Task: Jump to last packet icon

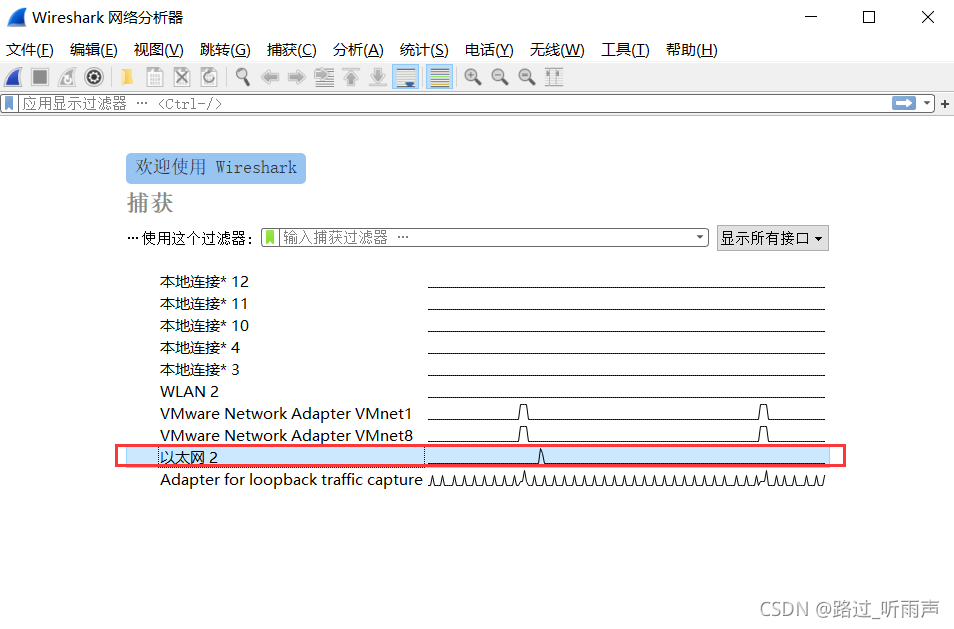Action: [378, 77]
